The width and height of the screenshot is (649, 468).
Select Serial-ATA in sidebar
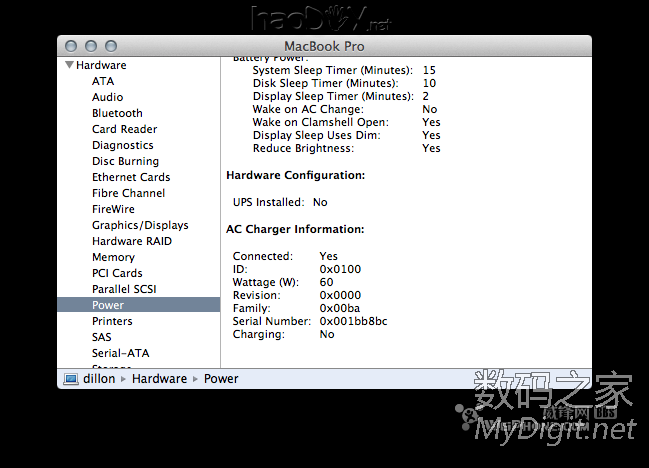point(120,353)
